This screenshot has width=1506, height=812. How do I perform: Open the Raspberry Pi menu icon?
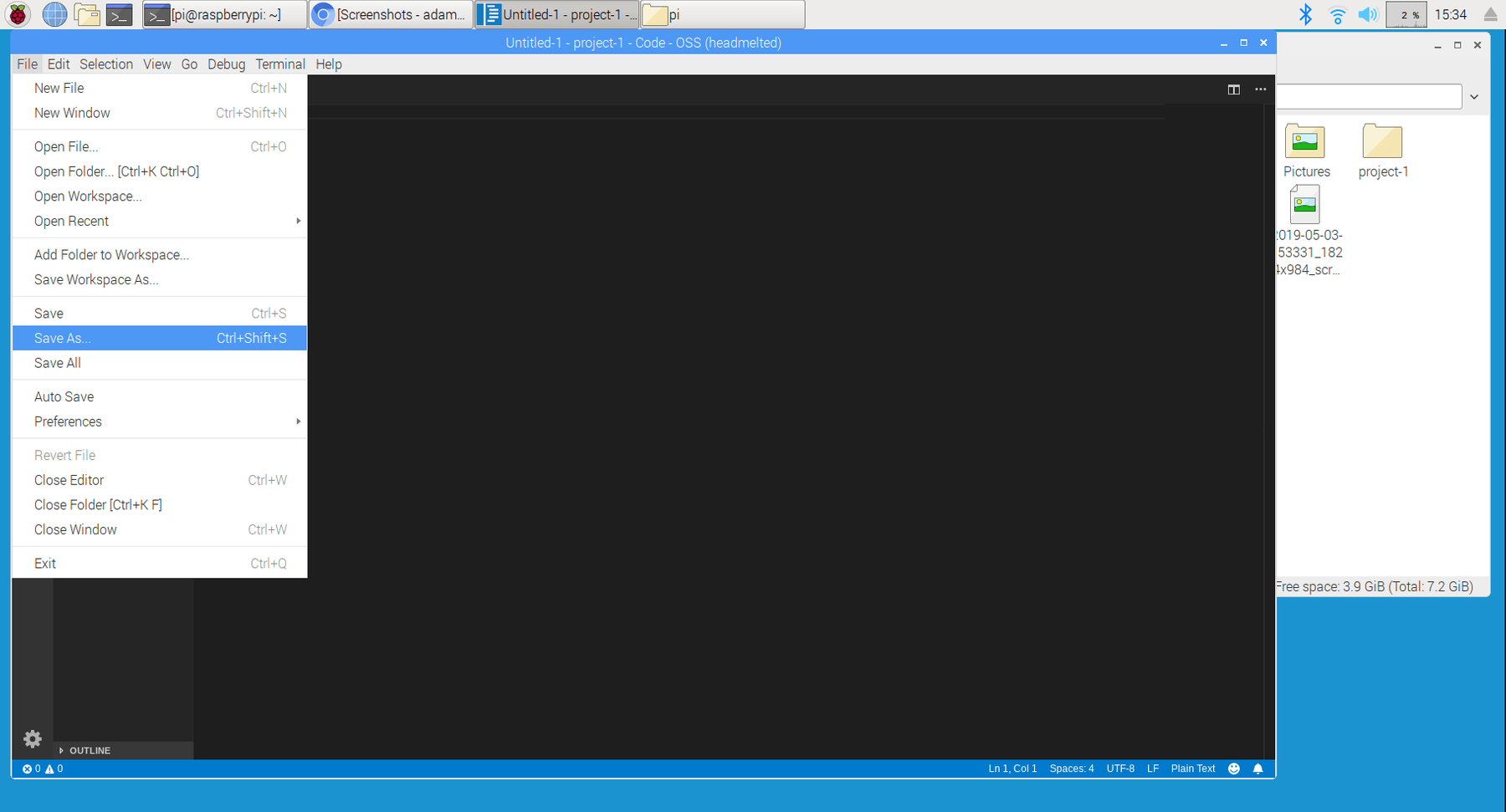[x=17, y=13]
